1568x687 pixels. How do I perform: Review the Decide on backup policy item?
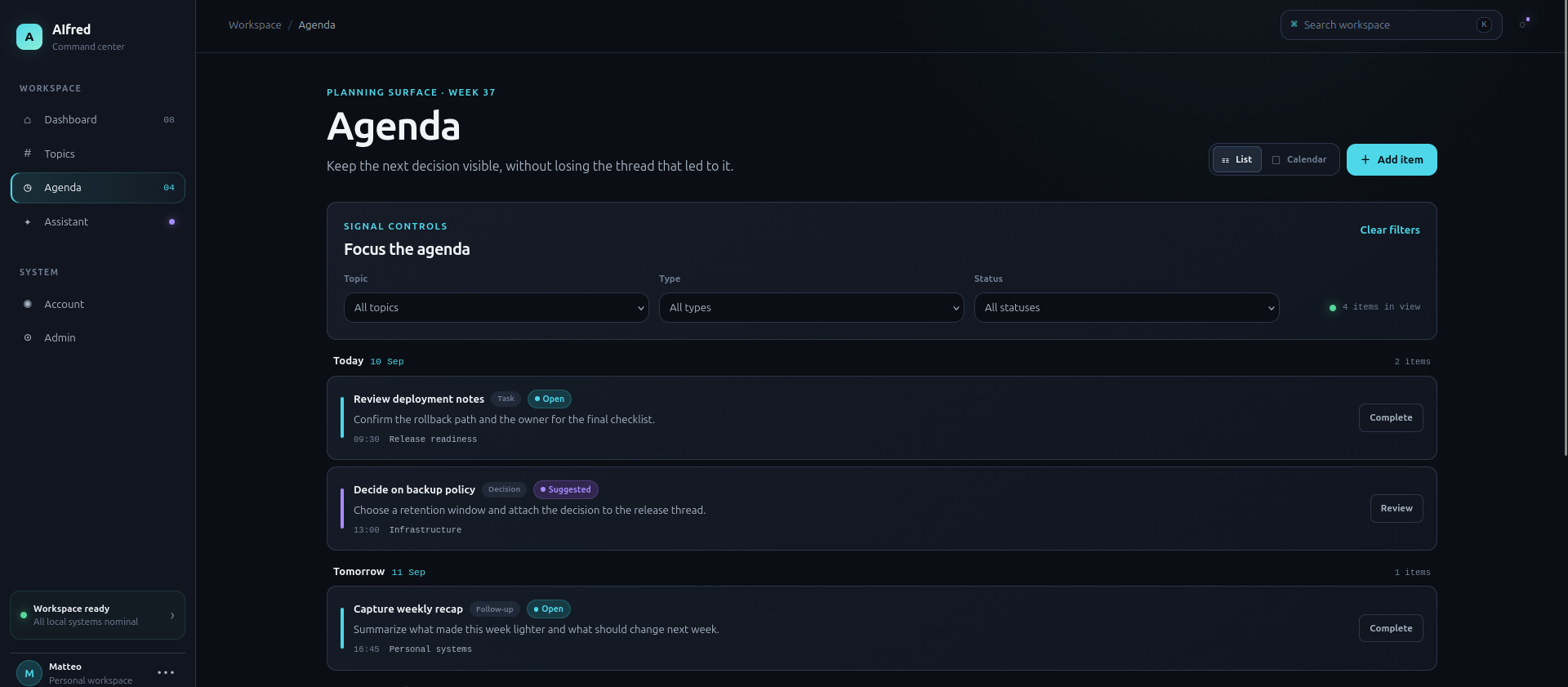(1396, 508)
